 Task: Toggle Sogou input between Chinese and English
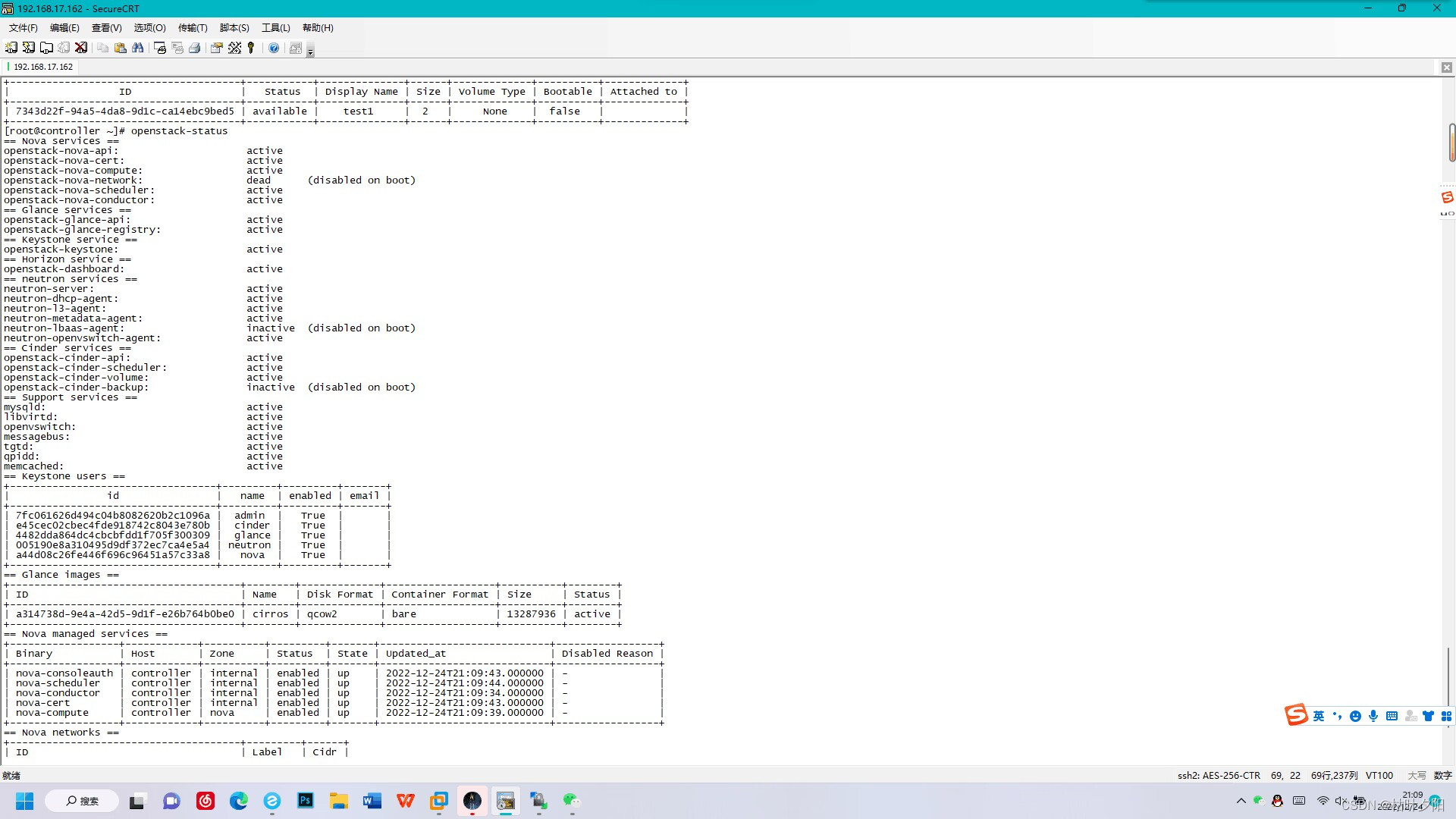point(1319,715)
